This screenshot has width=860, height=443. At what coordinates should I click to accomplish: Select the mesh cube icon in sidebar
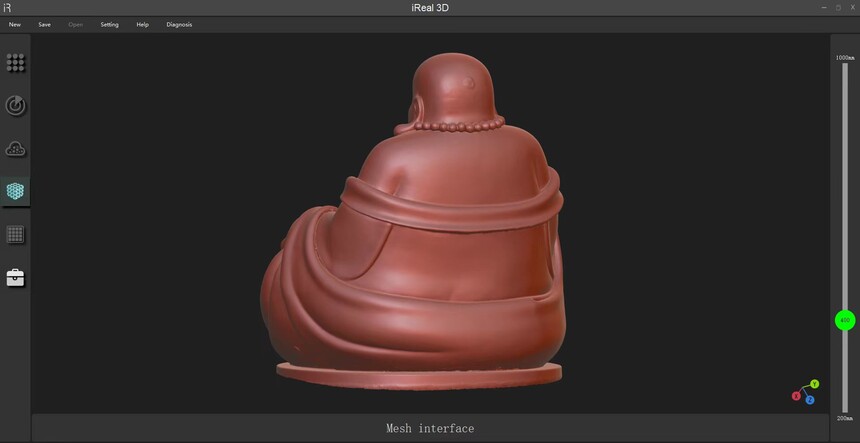pos(15,191)
